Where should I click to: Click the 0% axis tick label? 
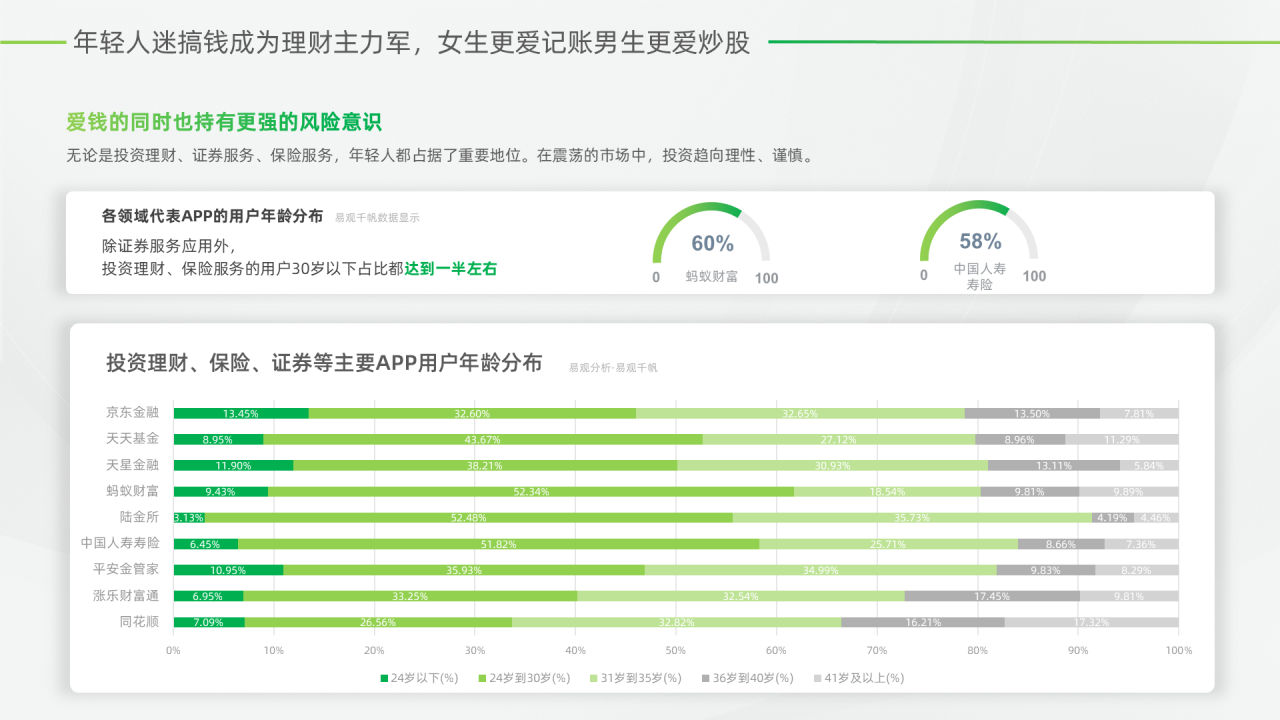click(x=173, y=650)
